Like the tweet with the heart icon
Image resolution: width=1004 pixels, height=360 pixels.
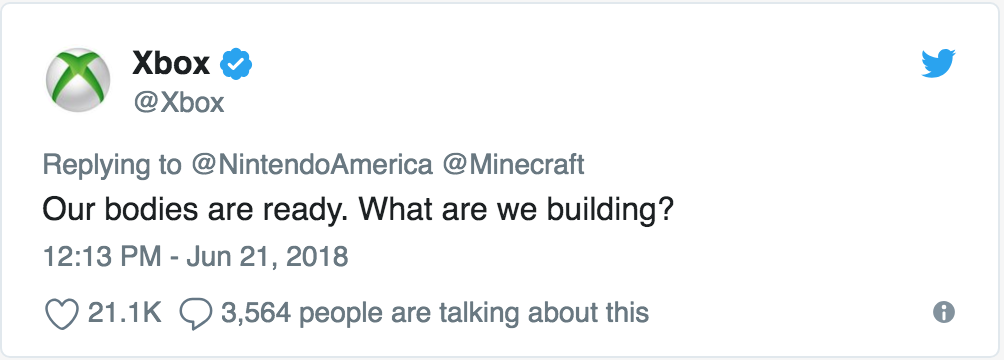click(62, 313)
